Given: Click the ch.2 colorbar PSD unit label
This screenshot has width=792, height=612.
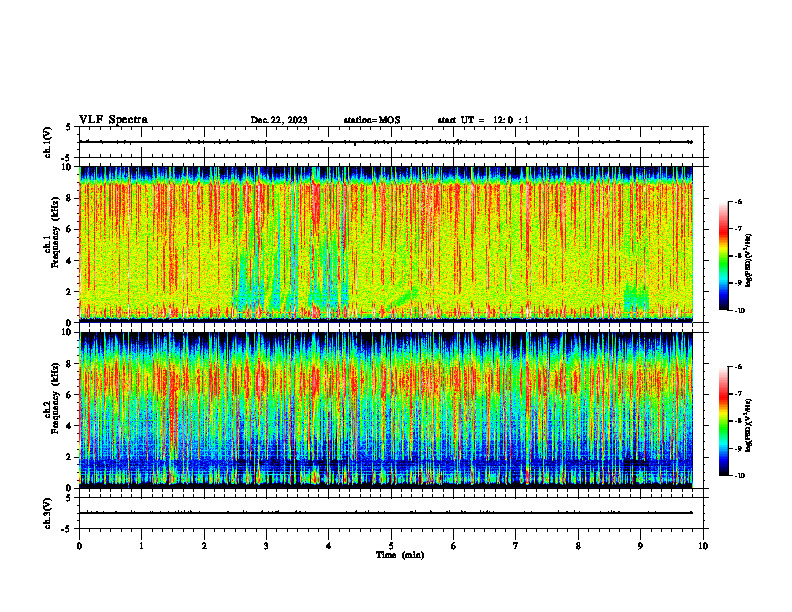Looking at the screenshot, I should pos(749,425).
